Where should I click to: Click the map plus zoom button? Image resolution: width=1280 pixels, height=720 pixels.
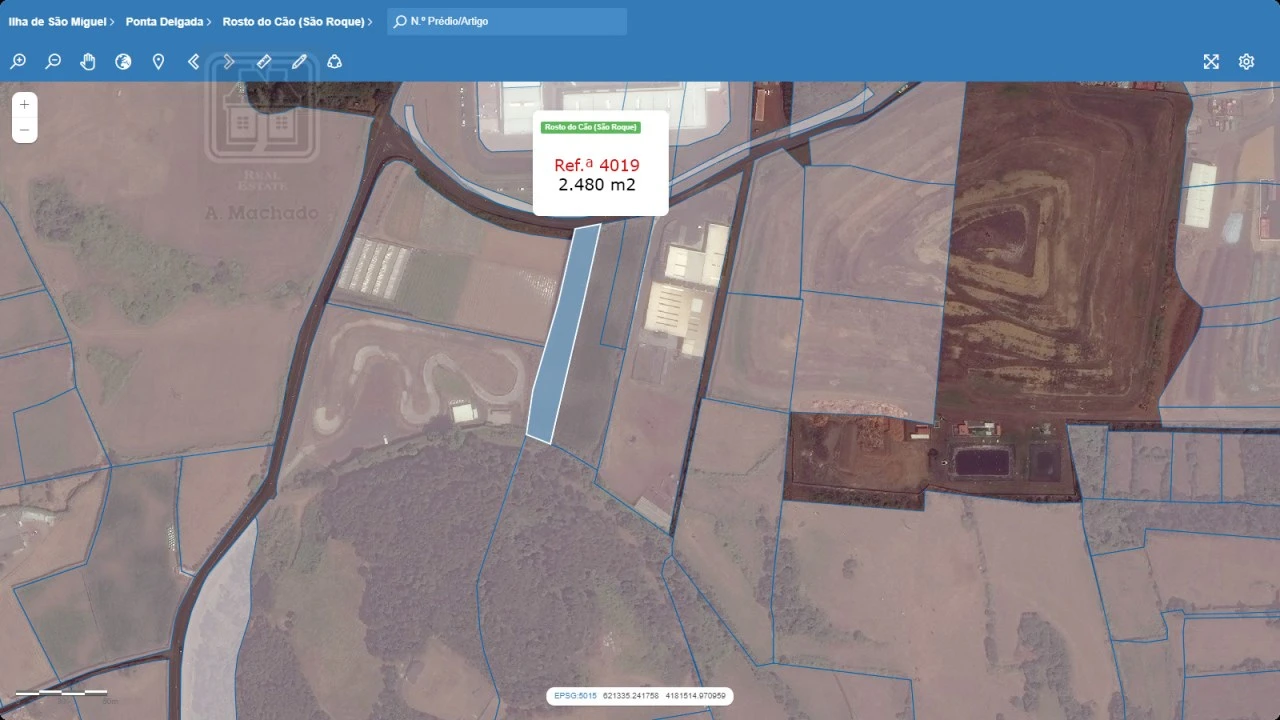pyautogui.click(x=24, y=104)
